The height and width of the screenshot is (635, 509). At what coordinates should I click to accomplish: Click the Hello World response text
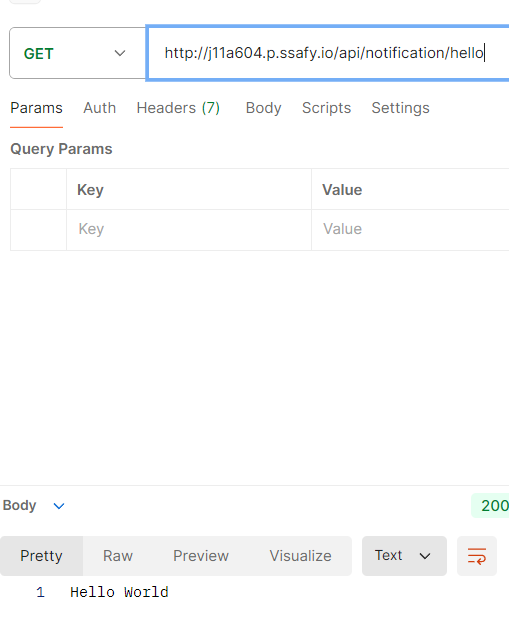pyautogui.click(x=119, y=592)
